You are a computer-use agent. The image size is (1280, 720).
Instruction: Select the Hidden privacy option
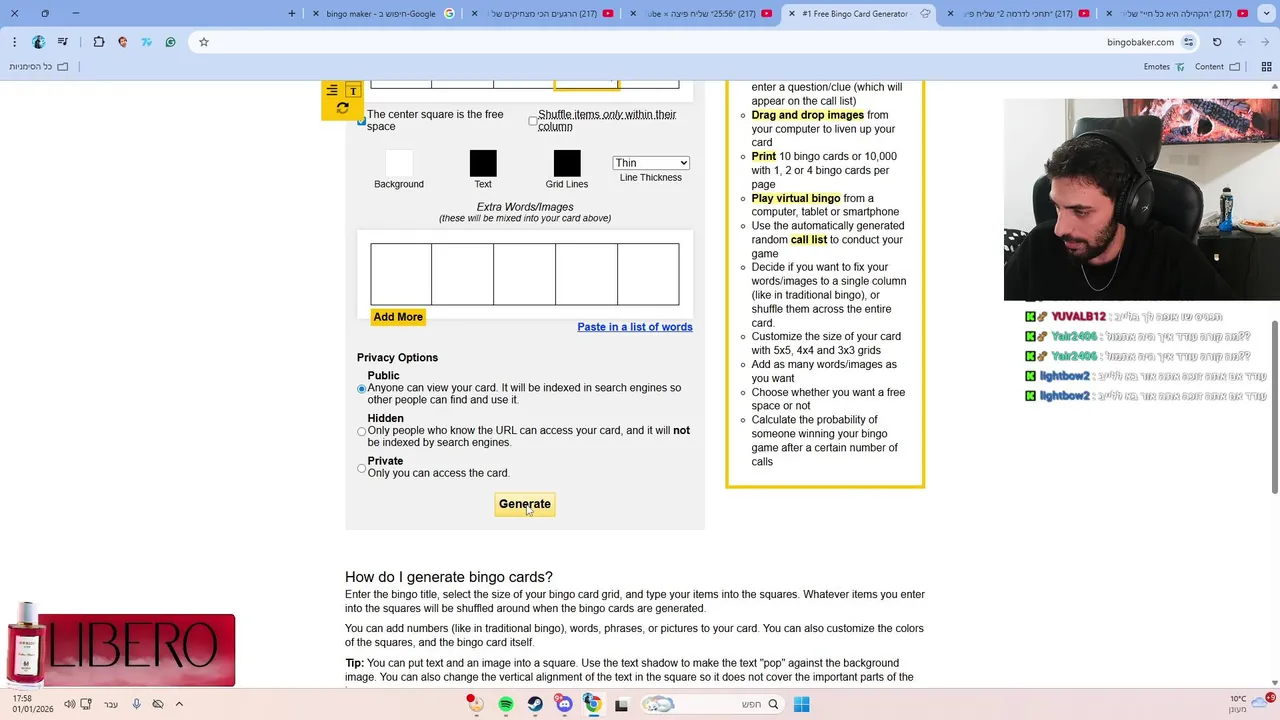[362, 431]
